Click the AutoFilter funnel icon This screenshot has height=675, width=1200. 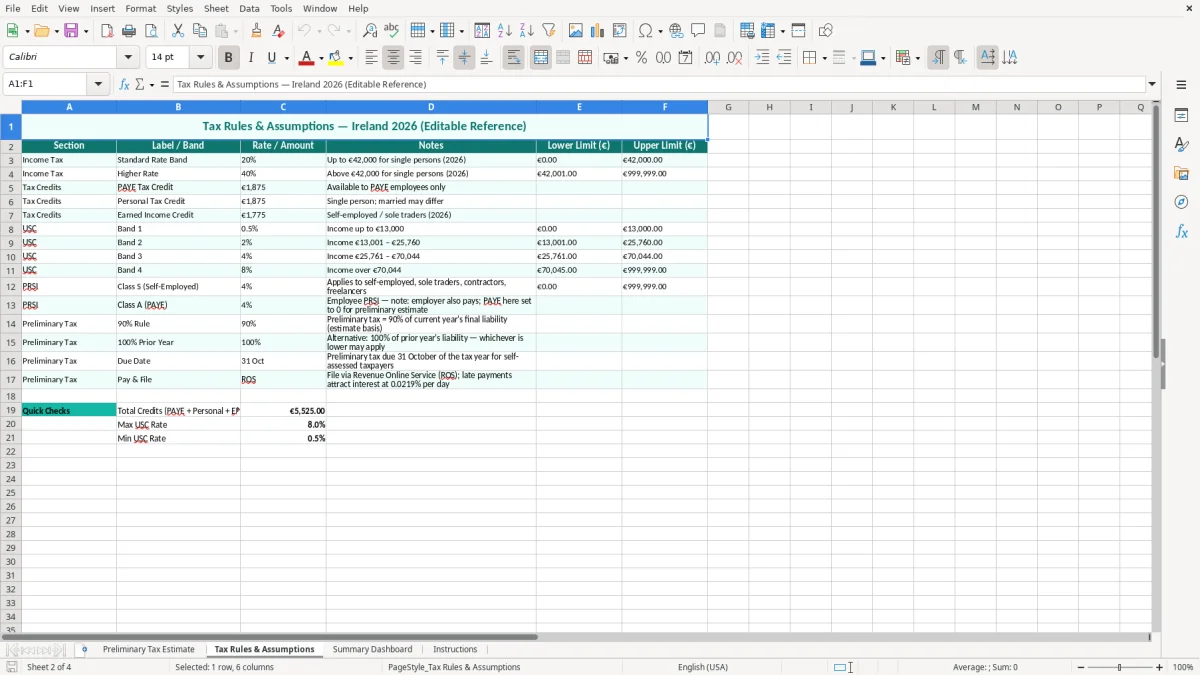pos(549,31)
